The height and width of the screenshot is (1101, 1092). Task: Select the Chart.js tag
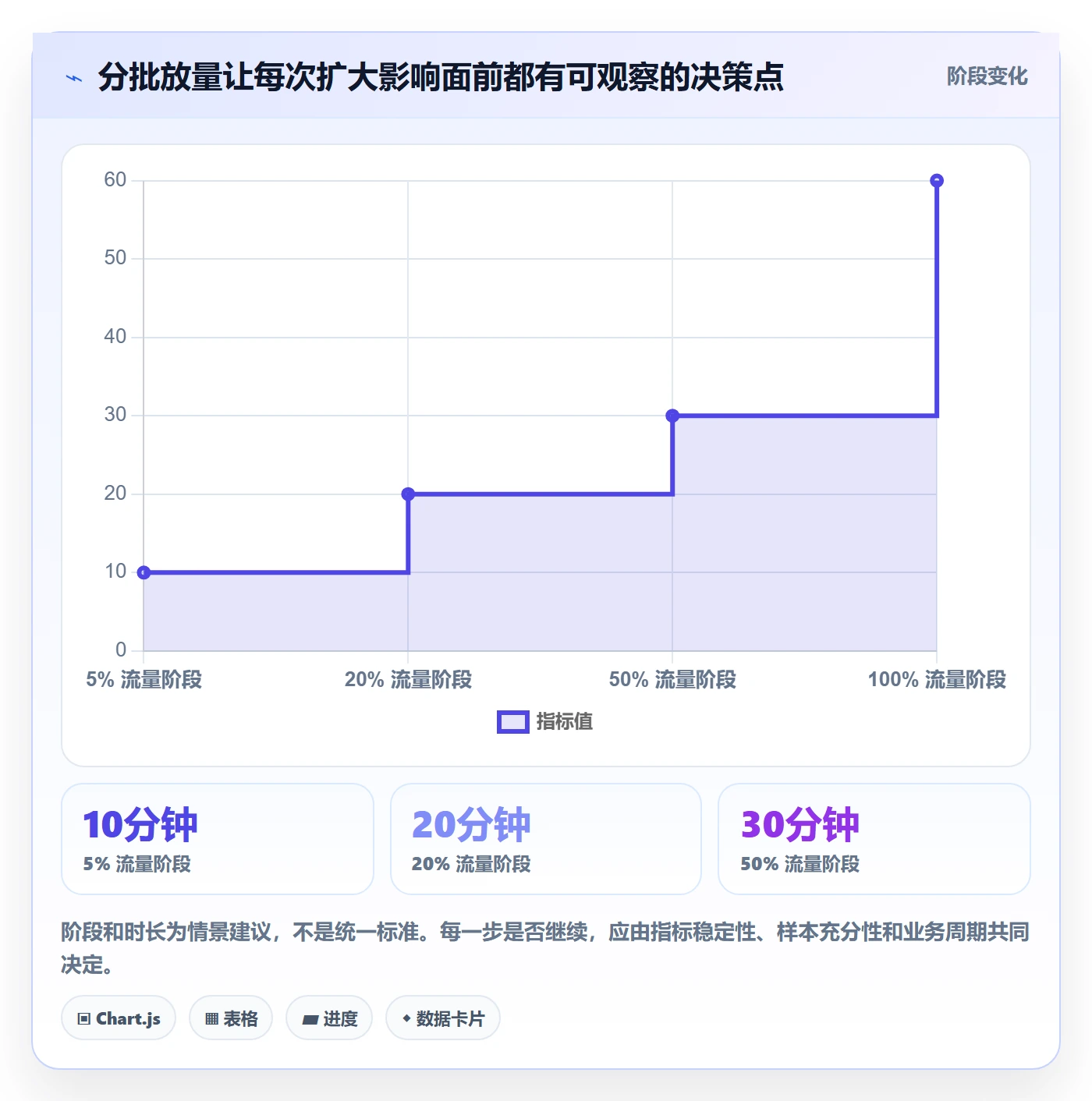click(x=119, y=1018)
